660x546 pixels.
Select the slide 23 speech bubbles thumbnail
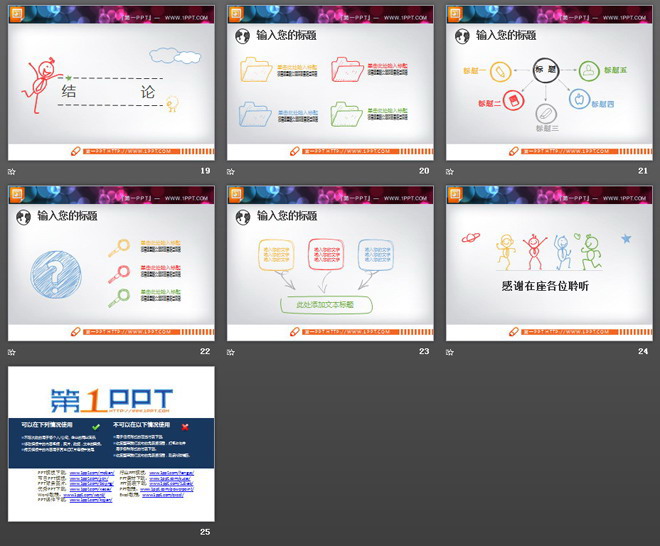330,264
